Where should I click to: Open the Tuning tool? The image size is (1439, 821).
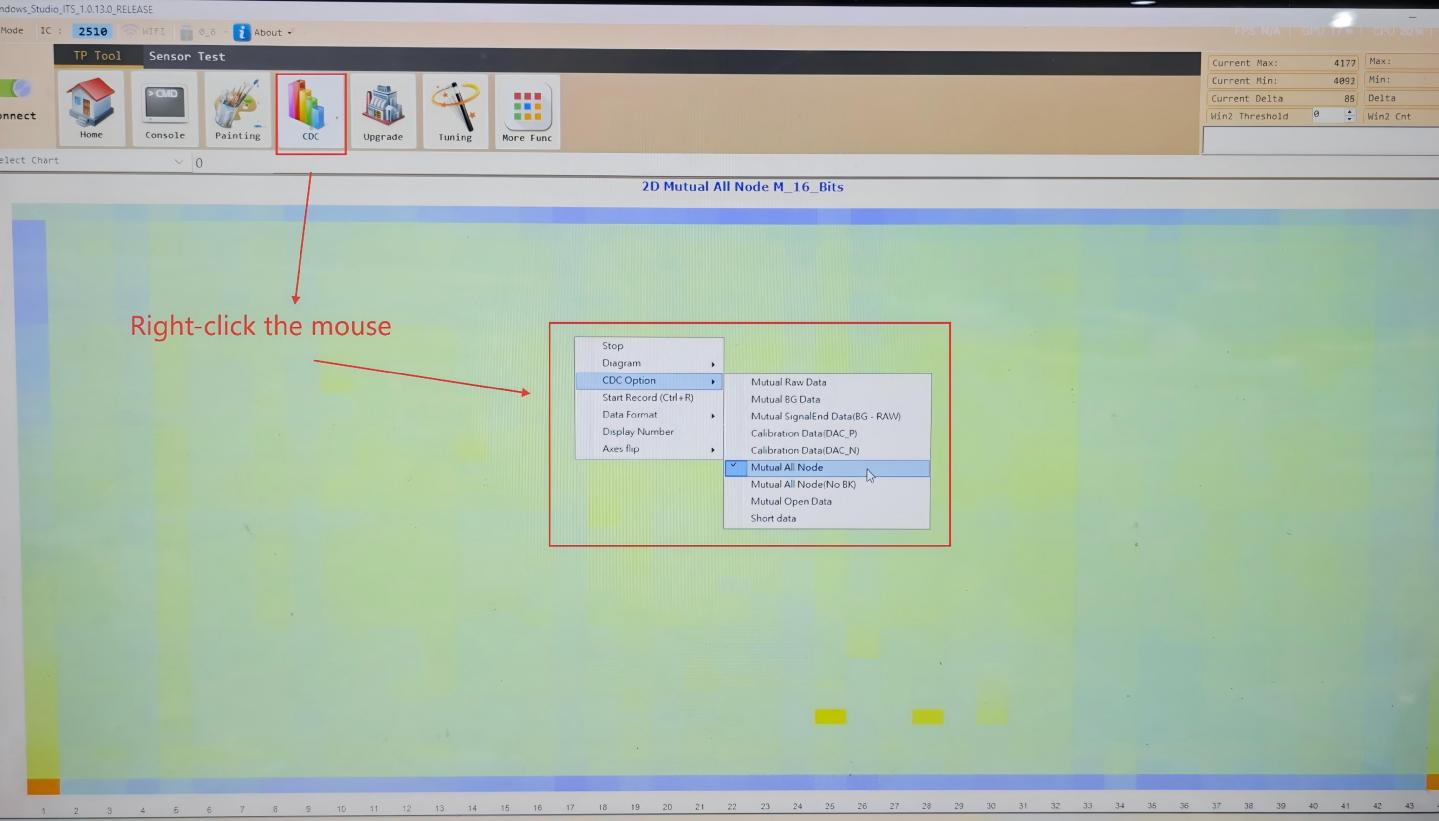[455, 110]
